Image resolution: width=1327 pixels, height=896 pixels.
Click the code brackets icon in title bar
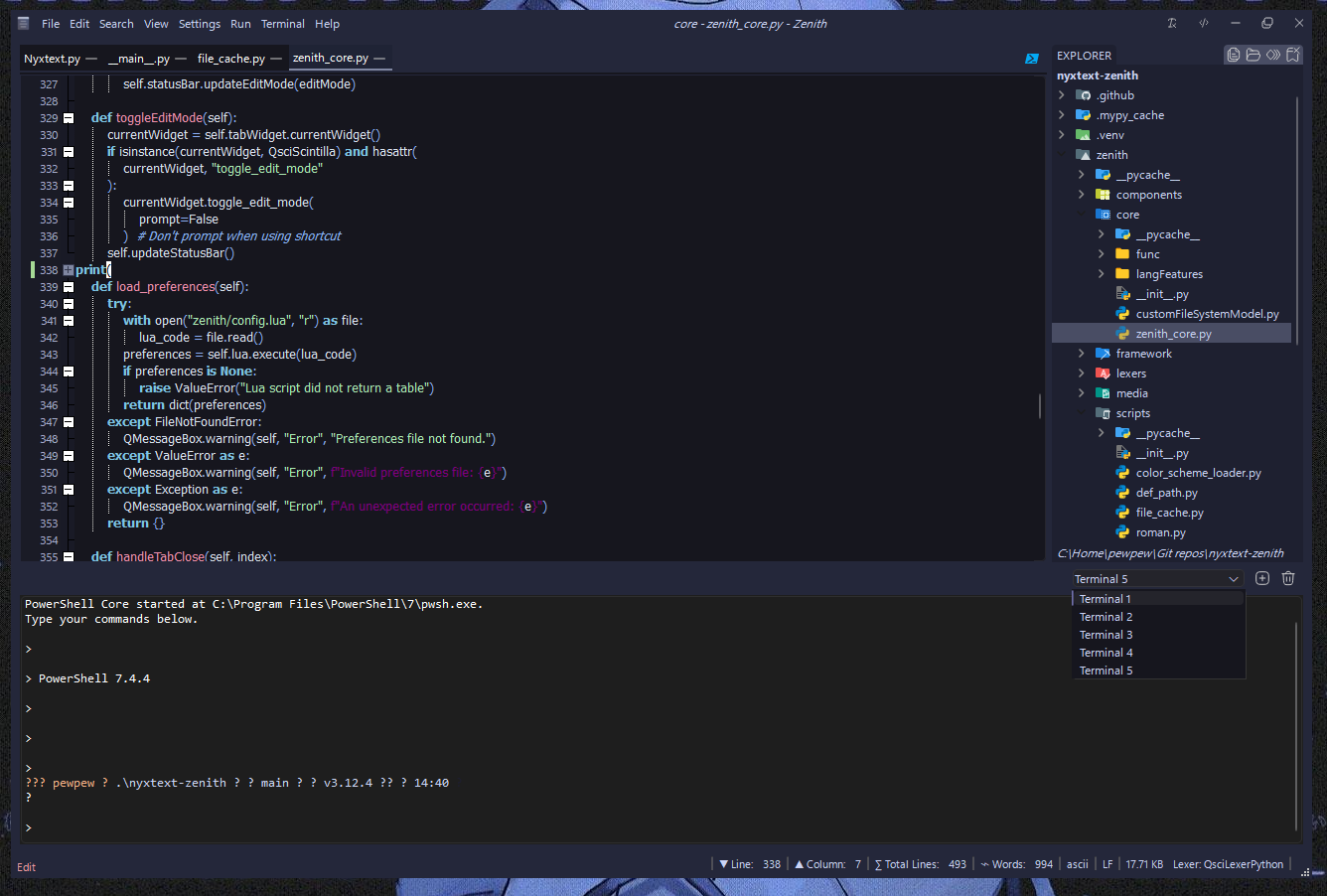coord(1204,24)
